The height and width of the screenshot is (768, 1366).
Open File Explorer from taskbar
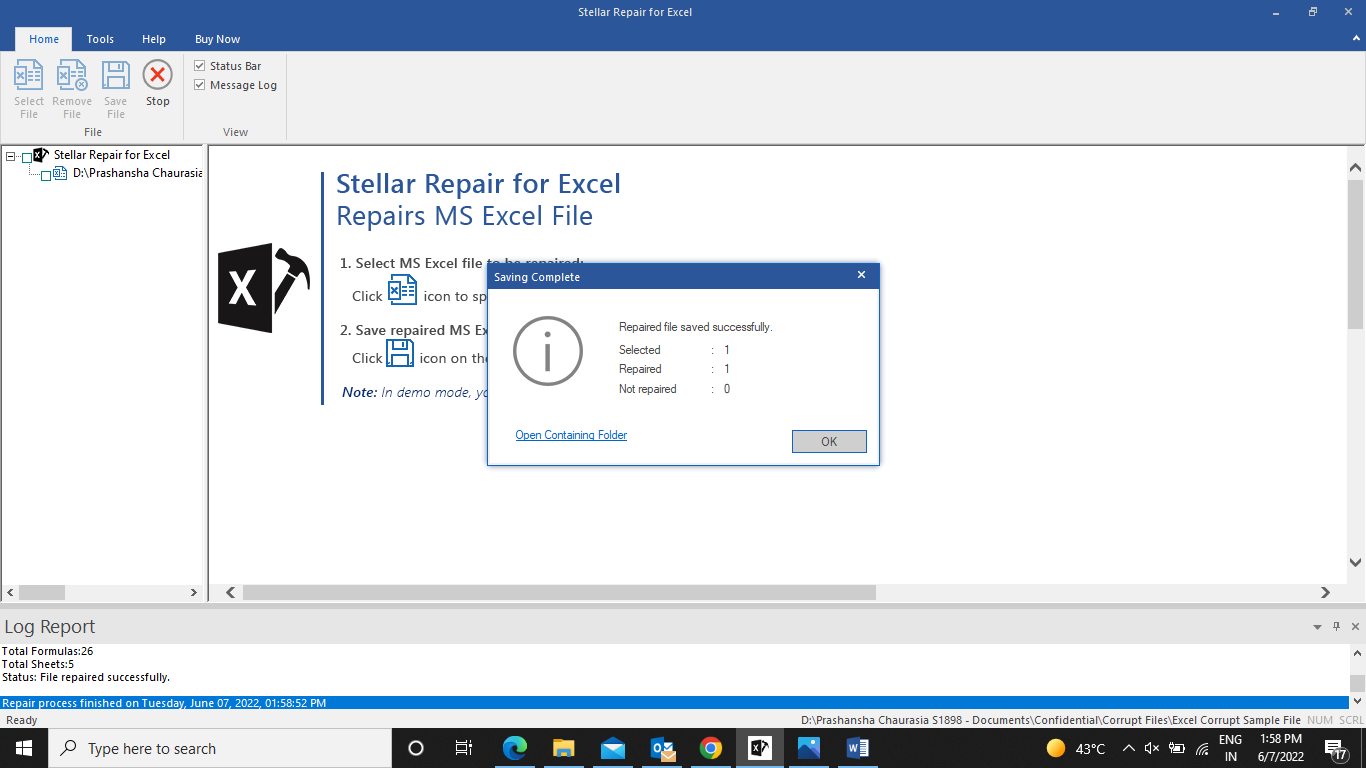coord(563,748)
